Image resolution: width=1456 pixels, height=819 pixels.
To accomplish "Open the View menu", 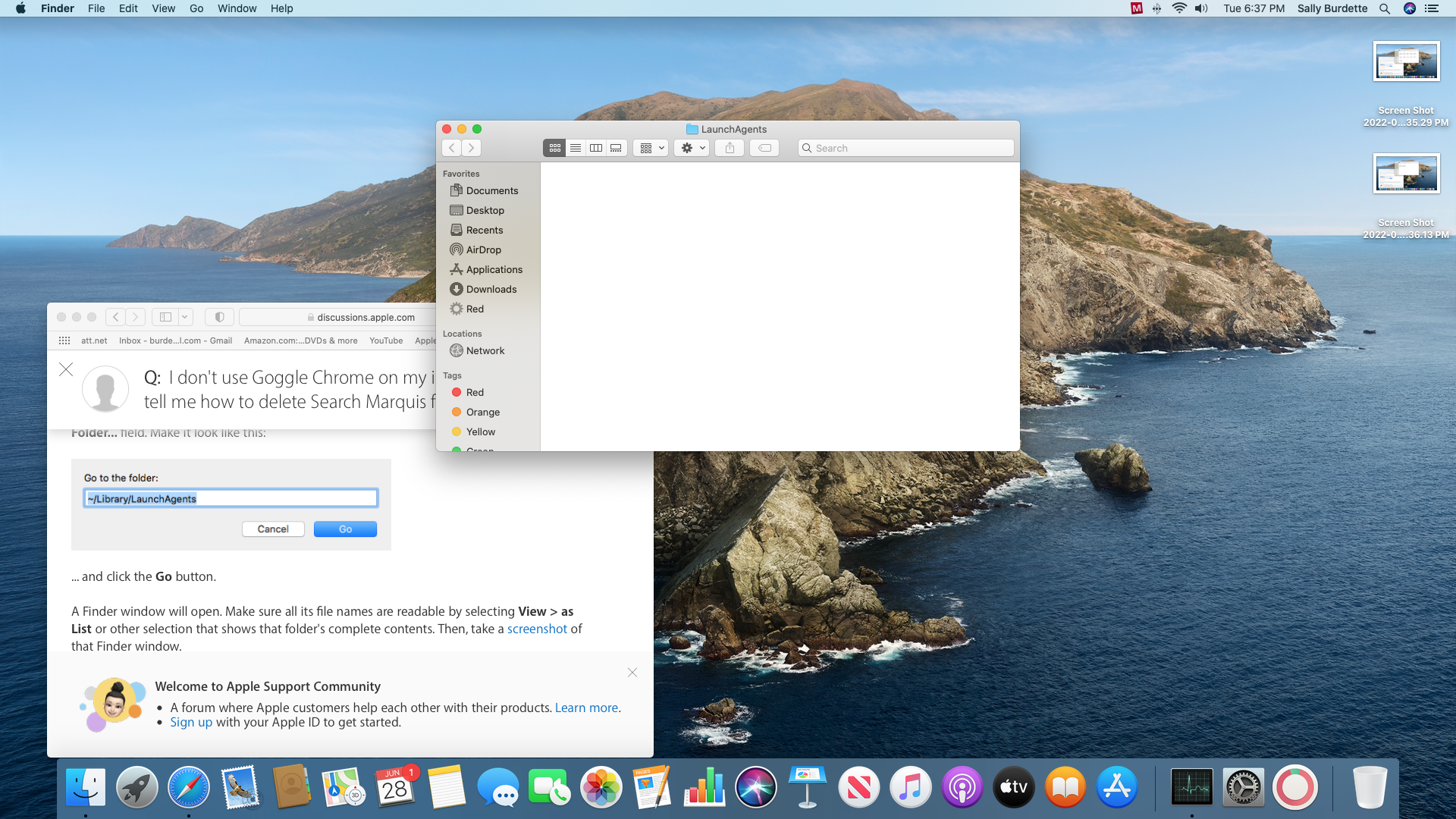I will 163,8.
